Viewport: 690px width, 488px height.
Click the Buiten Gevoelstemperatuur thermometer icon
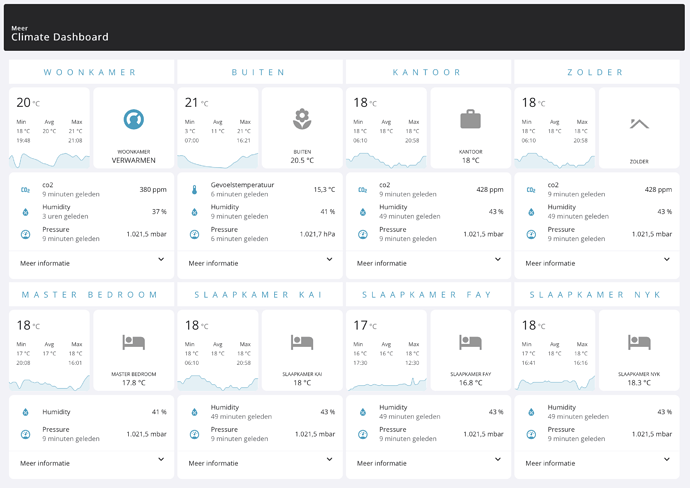[194, 190]
